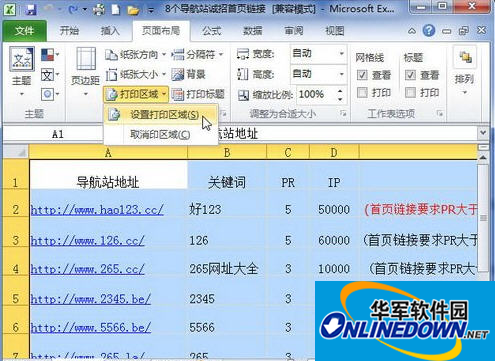Enable gridlines View (查看) checkbox
This screenshot has height=361, width=495.
[362, 75]
